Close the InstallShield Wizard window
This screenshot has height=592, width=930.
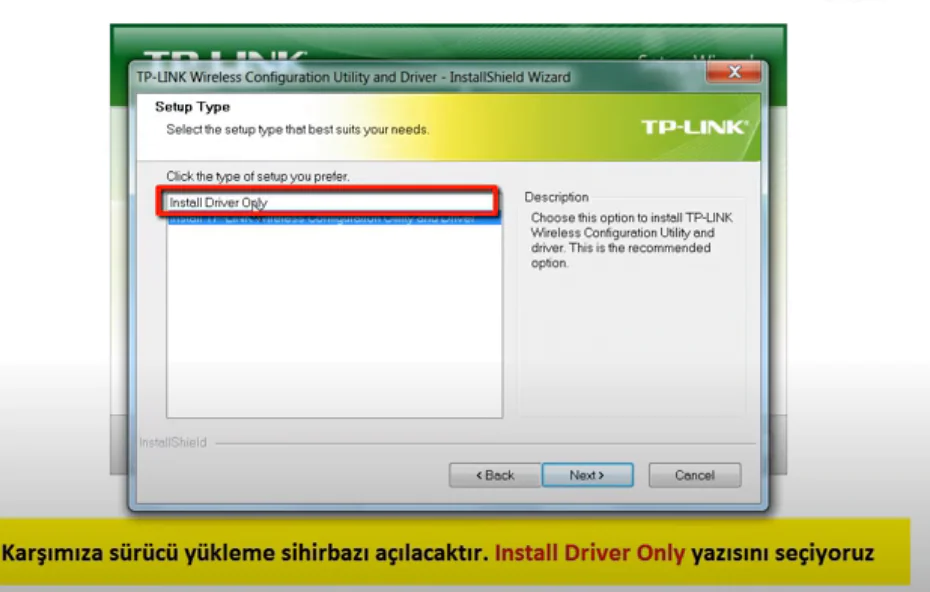734,72
